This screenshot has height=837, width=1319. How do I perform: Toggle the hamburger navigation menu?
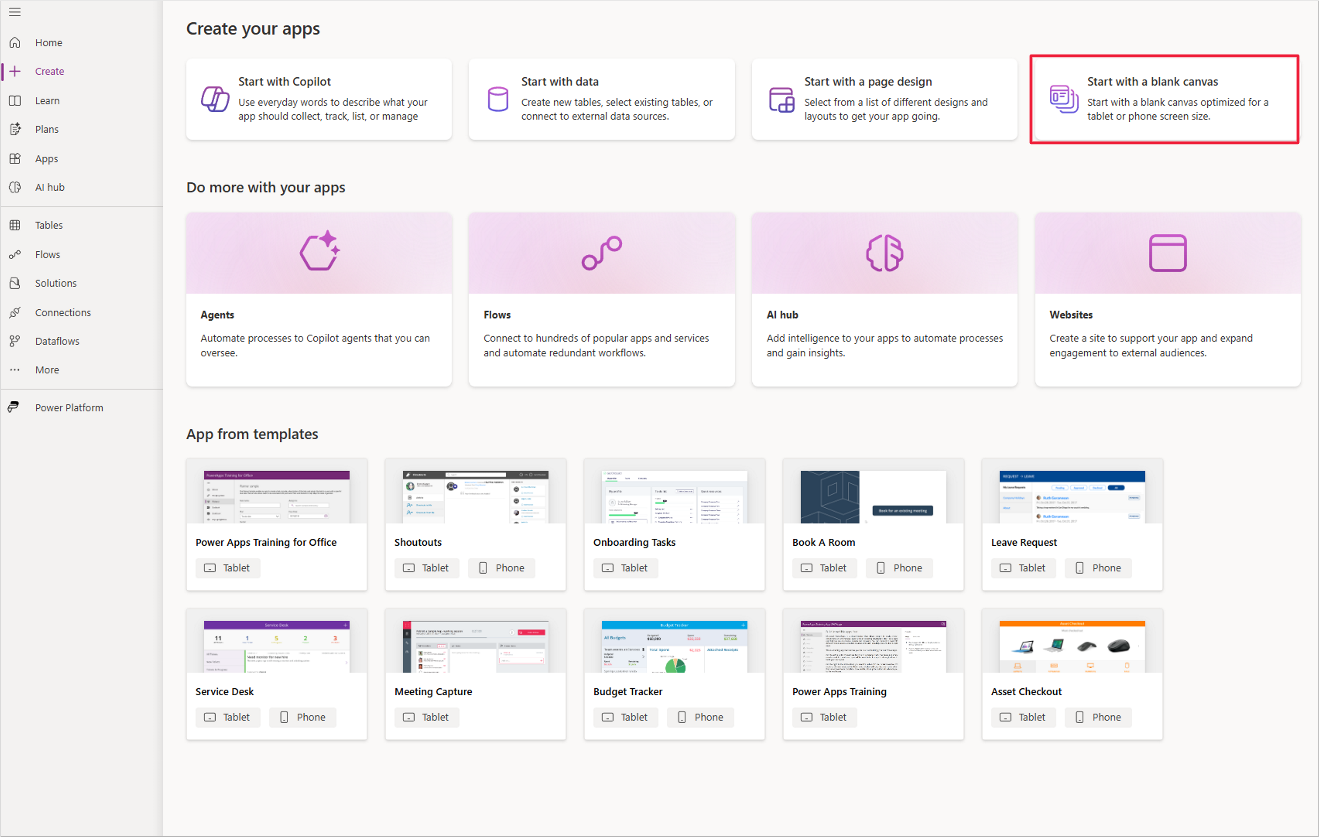(14, 12)
